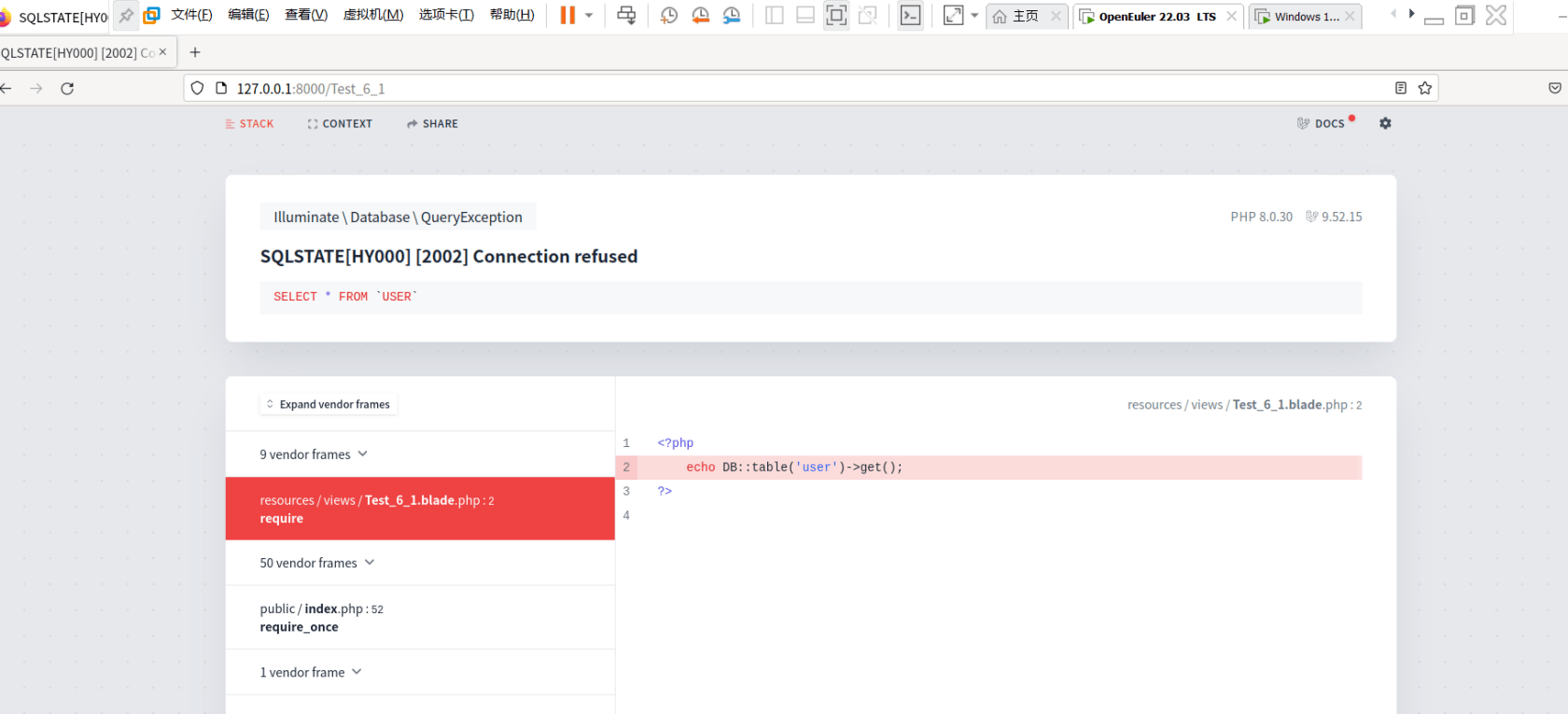Reload the page
The width and height of the screenshot is (1568, 714).
pos(67,88)
